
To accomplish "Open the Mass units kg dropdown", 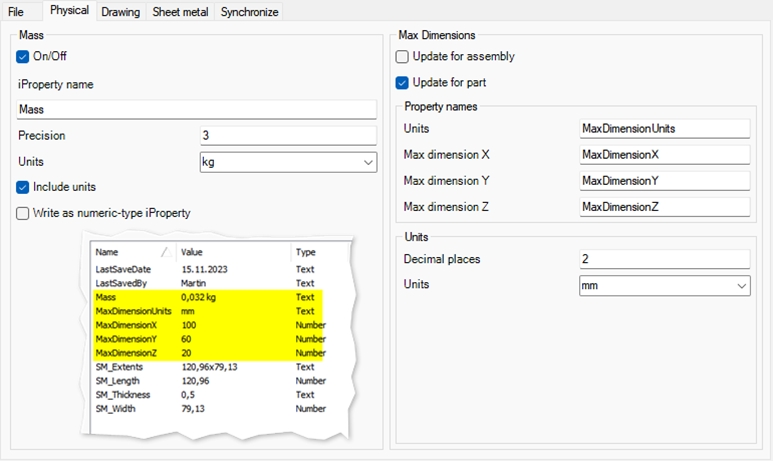I will 288,162.
